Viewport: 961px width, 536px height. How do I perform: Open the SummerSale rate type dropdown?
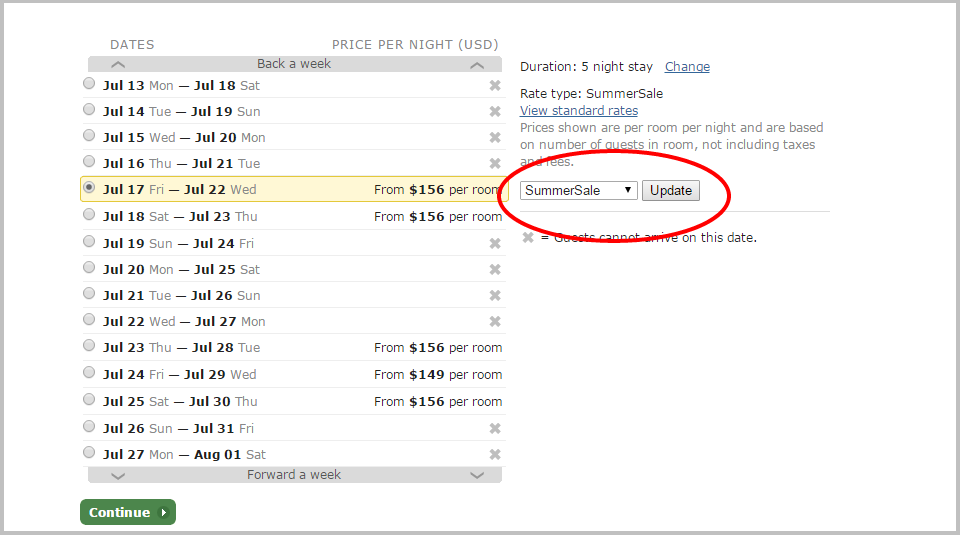point(579,190)
